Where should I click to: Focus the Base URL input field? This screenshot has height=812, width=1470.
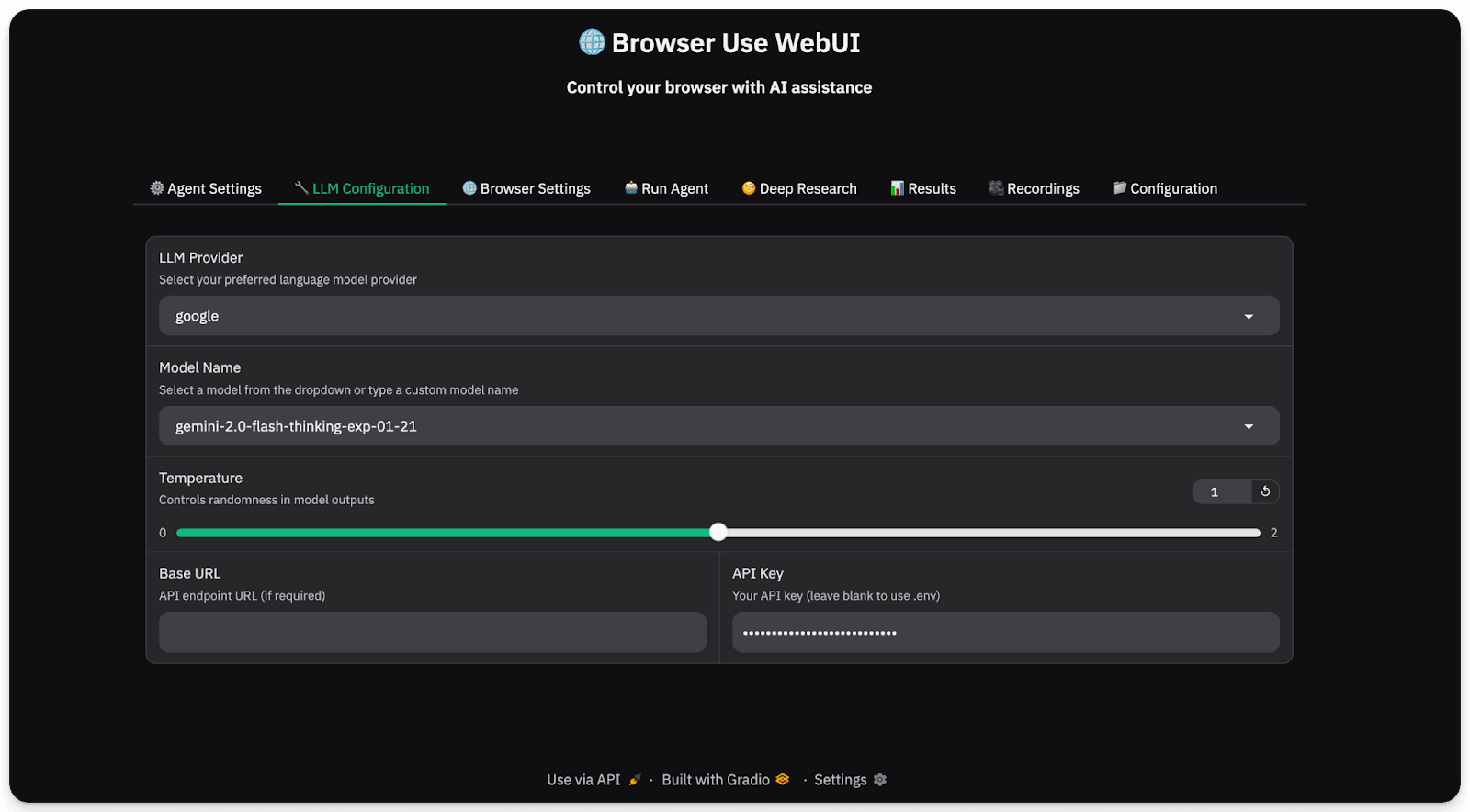[x=432, y=633]
